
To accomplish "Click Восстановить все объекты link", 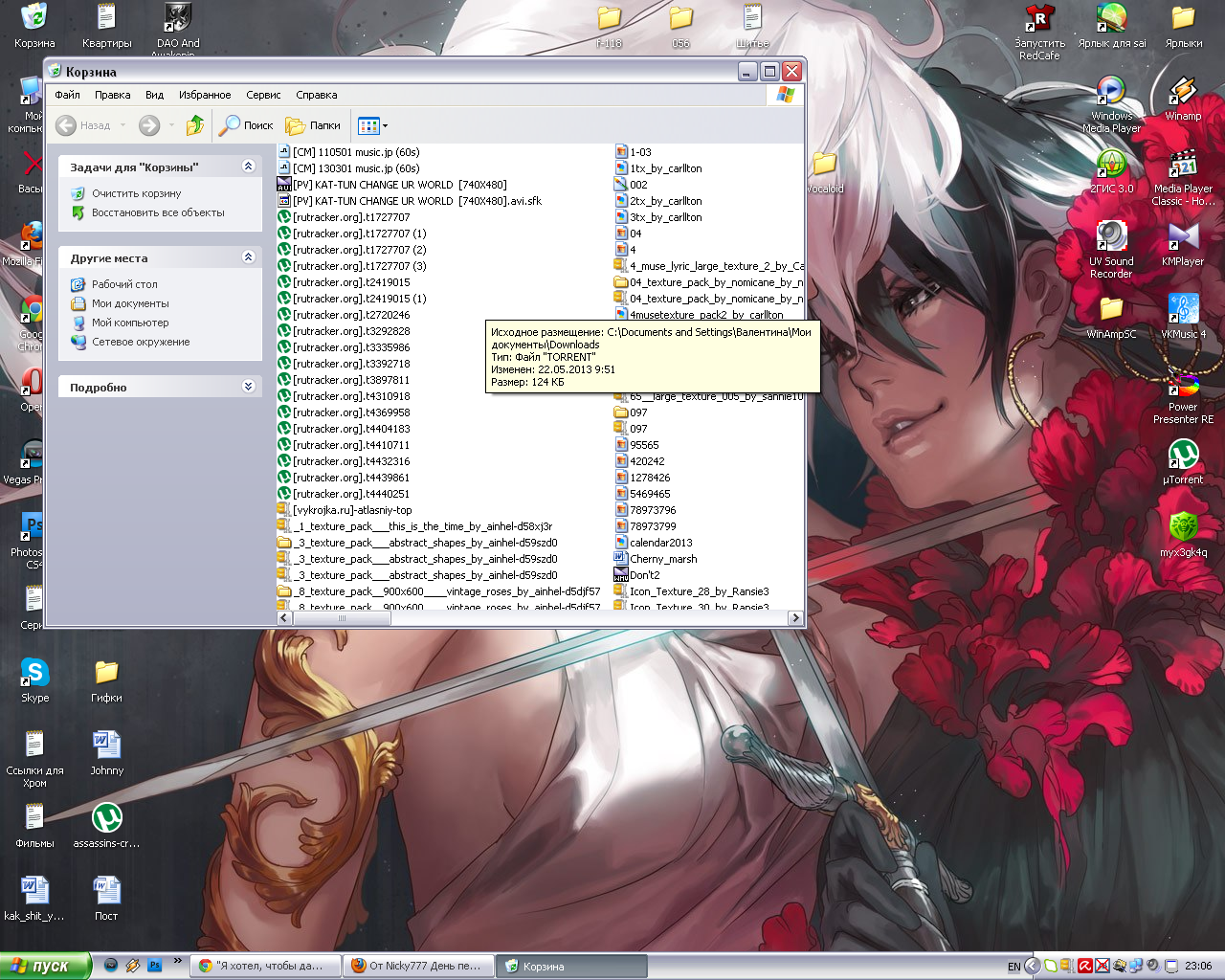I will 158,212.
